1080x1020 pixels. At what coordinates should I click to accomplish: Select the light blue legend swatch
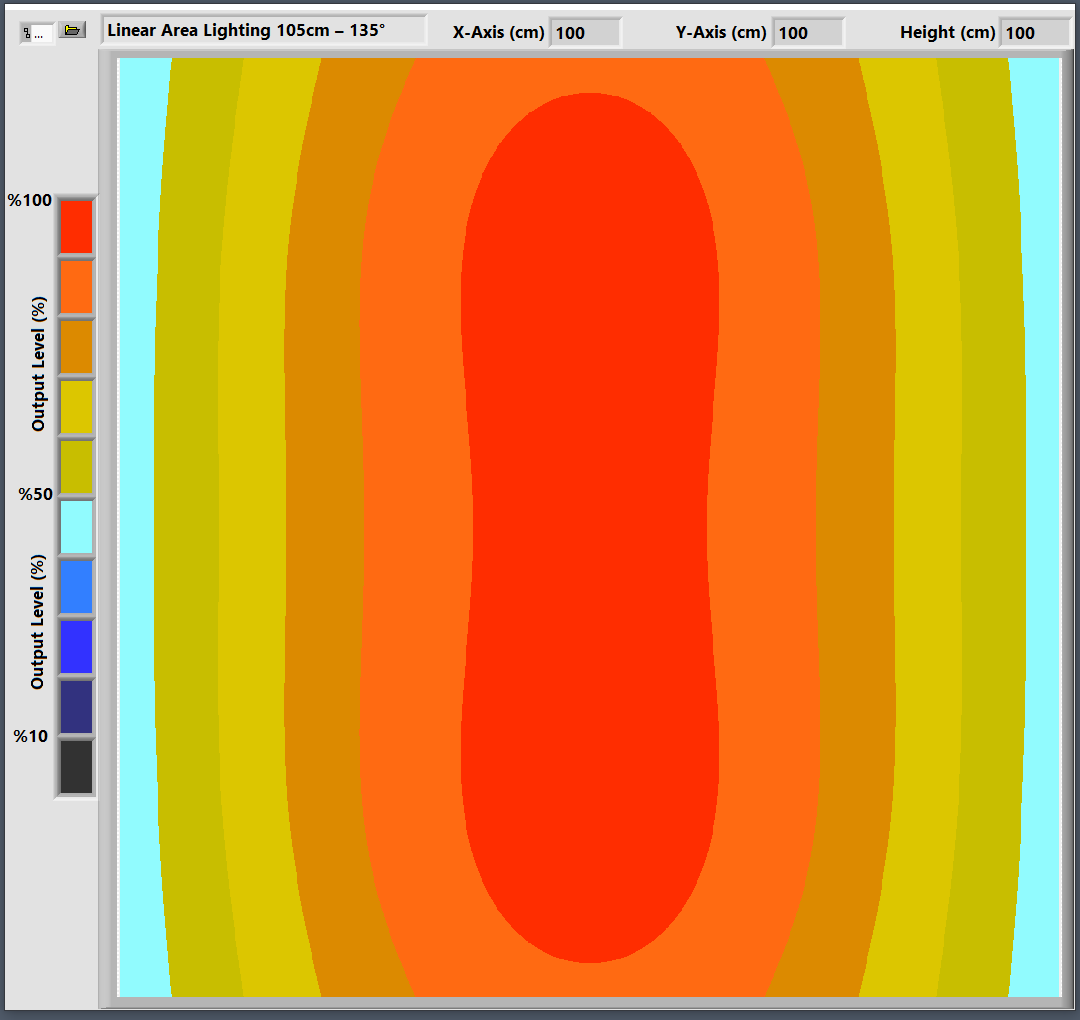(x=76, y=587)
